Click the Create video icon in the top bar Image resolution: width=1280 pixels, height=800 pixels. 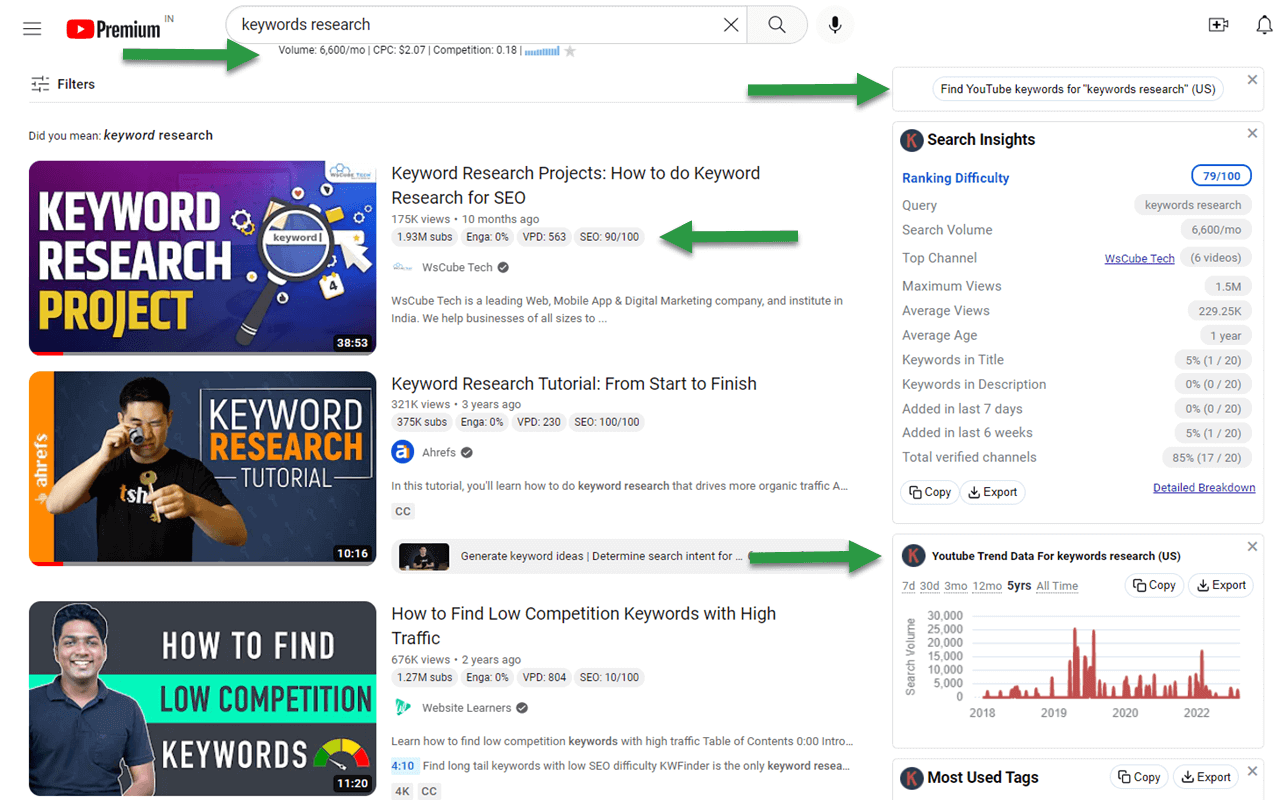tap(1218, 25)
